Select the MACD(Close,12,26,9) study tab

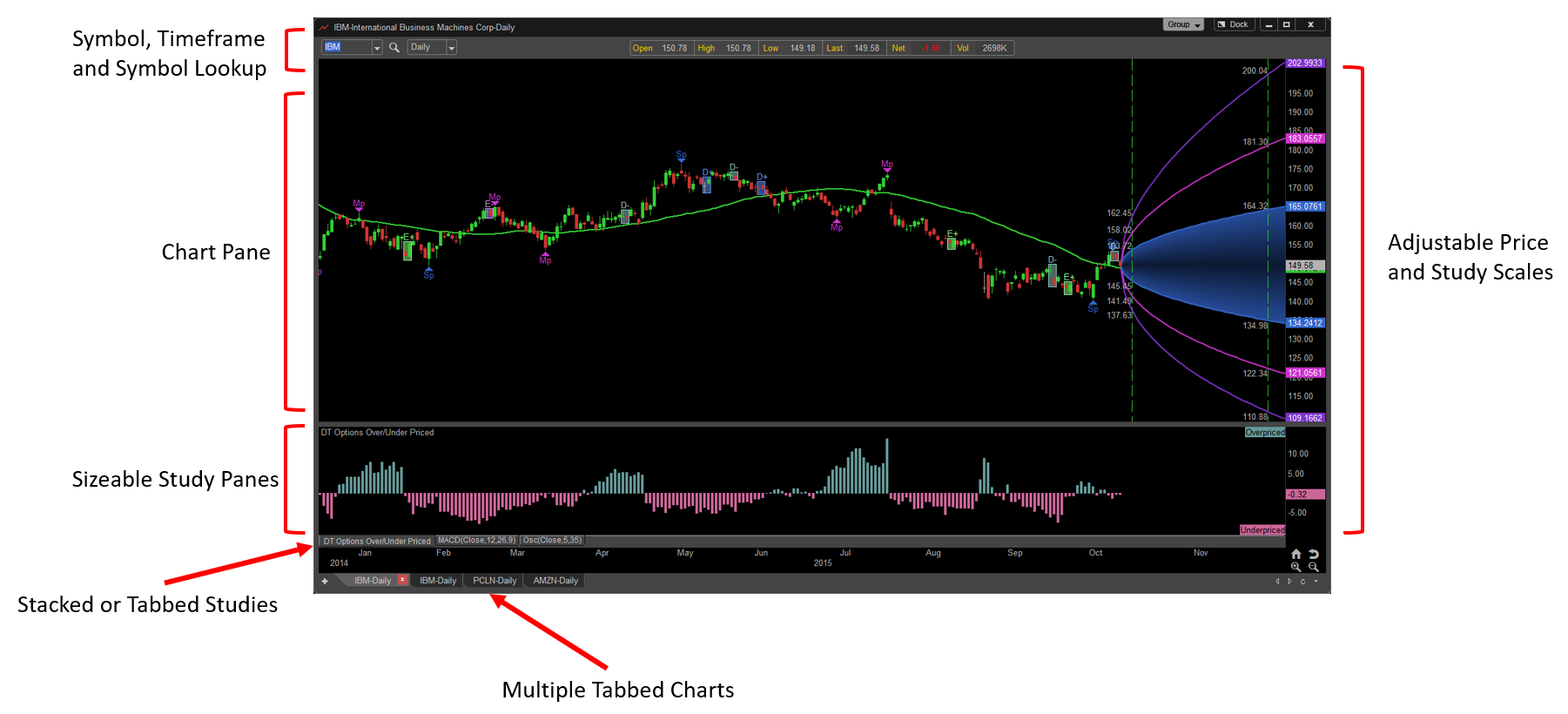click(476, 541)
